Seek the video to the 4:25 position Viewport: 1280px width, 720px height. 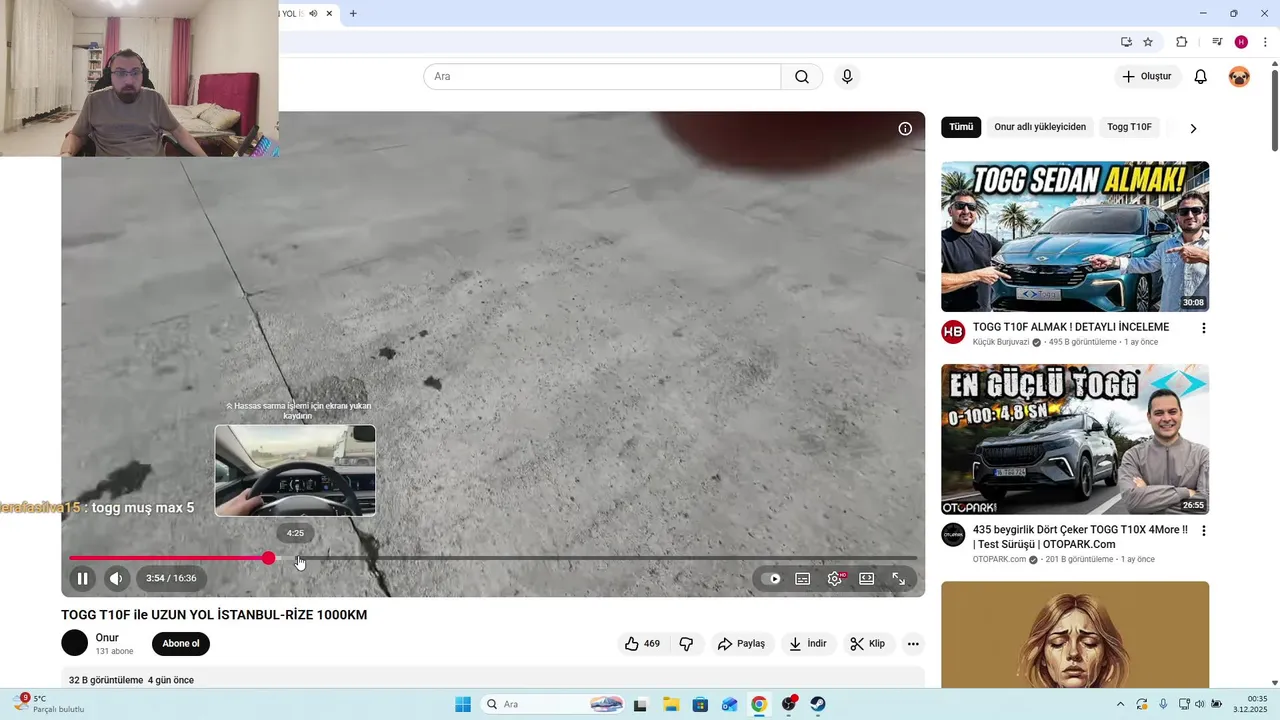pos(296,558)
